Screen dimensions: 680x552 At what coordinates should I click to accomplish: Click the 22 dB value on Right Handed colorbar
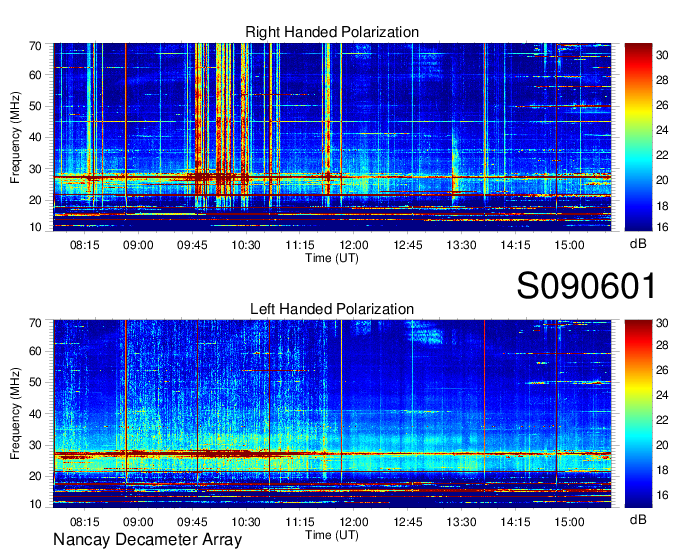pos(662,155)
